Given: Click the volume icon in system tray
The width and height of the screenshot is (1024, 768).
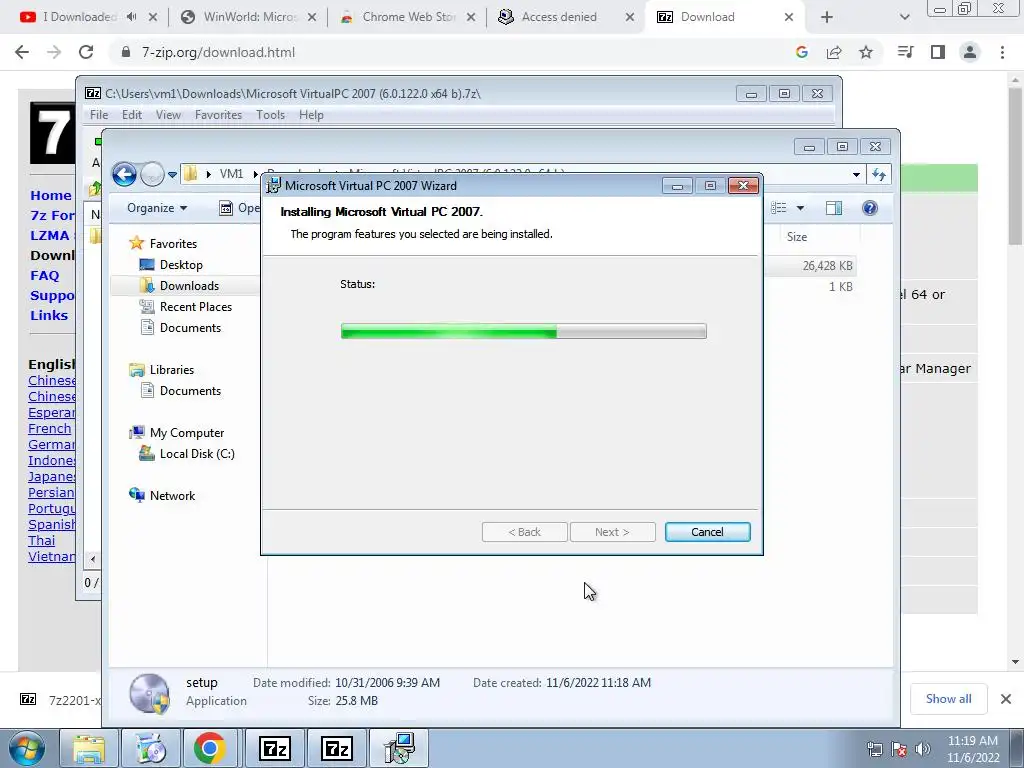Looking at the screenshot, I should click(922, 749).
